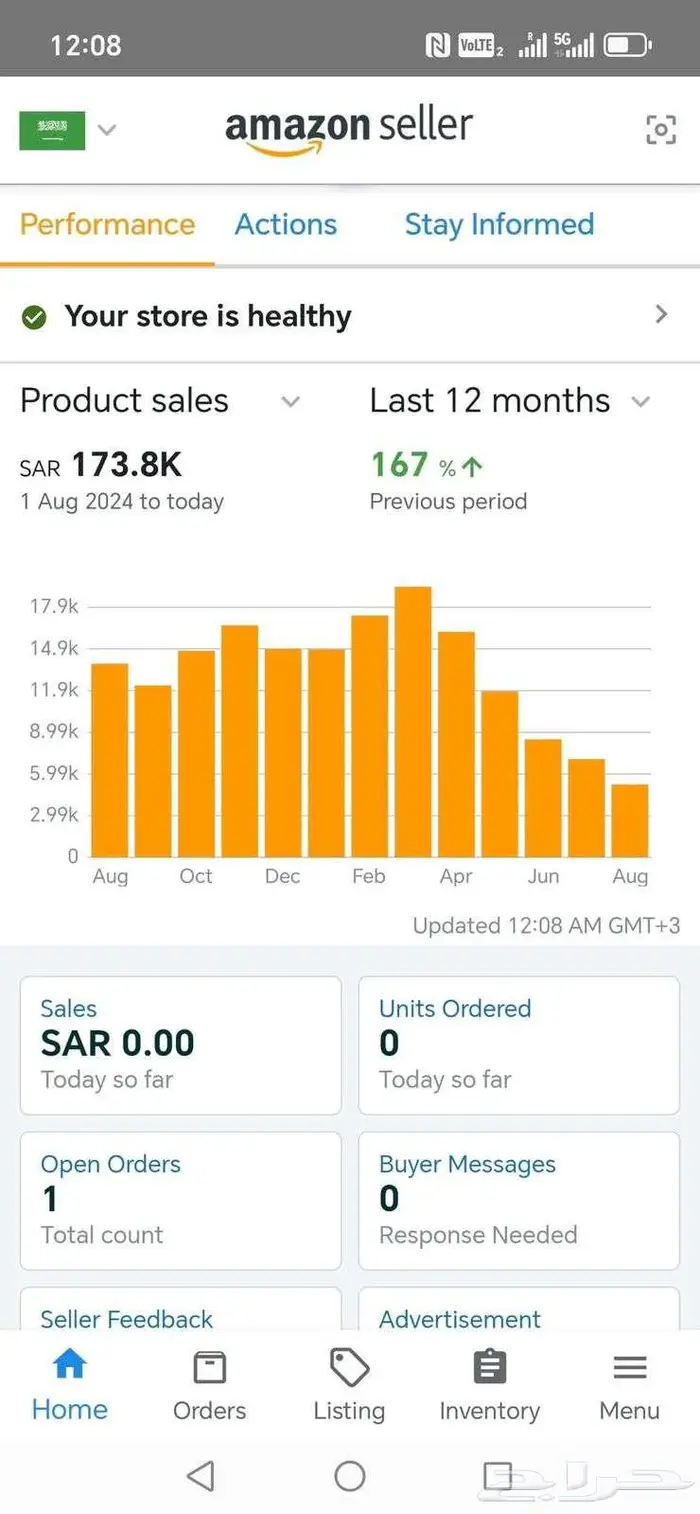Screen dimensions: 700x1514
Task: Open the Orders box icon
Action: point(209,1367)
